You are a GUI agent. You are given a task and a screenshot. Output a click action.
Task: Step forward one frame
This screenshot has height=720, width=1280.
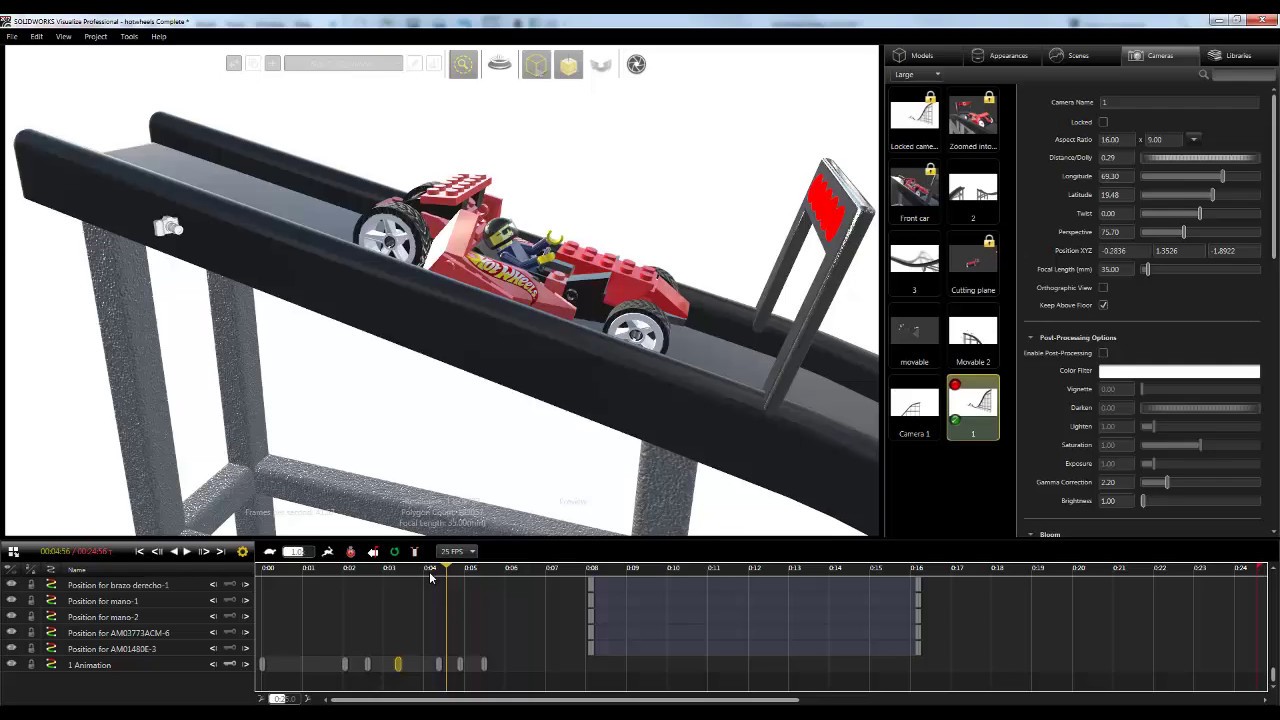tap(204, 551)
